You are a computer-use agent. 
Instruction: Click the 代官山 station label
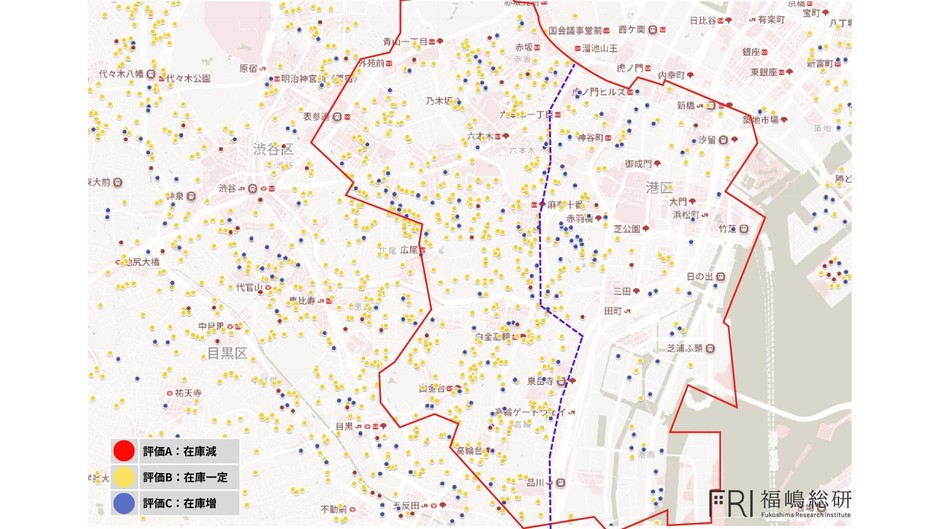coord(249,287)
